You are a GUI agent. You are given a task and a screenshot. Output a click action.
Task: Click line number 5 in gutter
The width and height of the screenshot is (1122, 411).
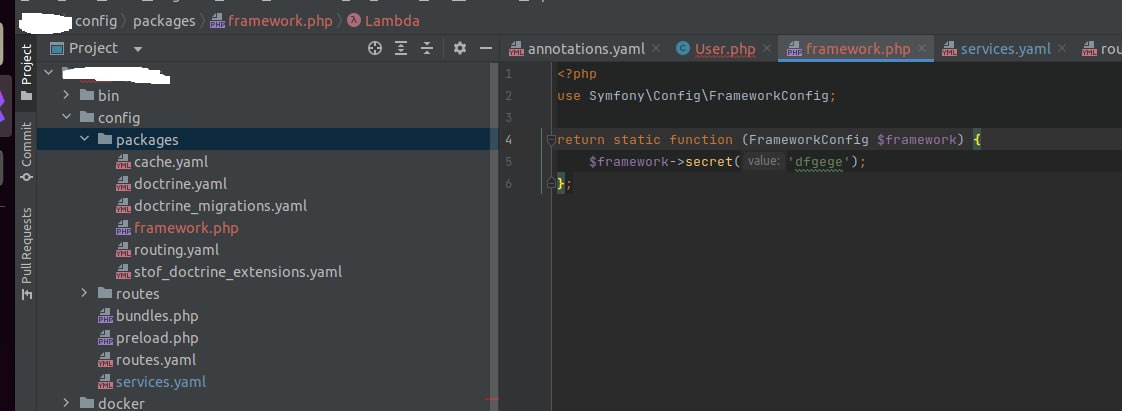click(x=508, y=162)
